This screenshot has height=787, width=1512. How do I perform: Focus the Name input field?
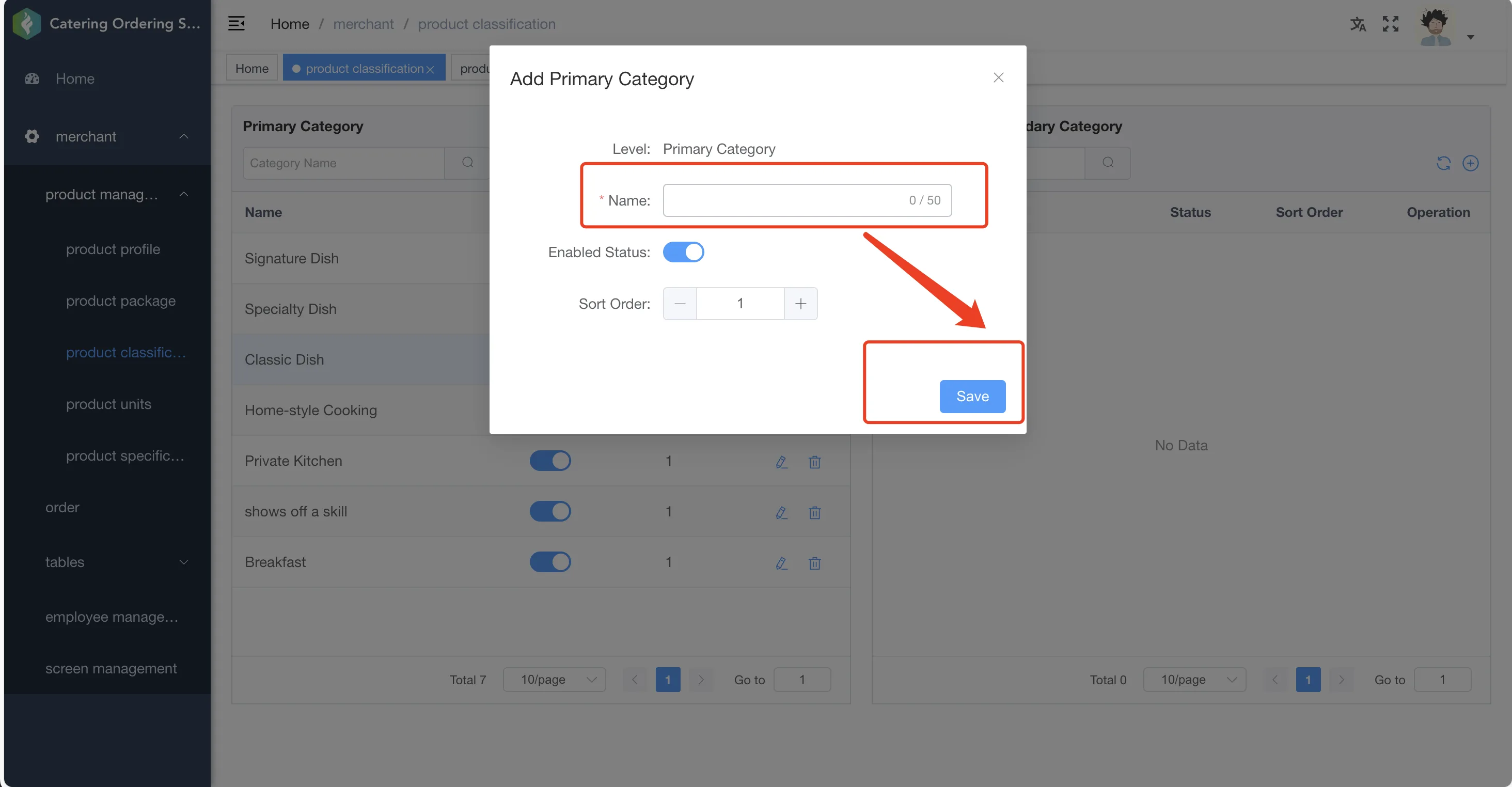coord(807,200)
